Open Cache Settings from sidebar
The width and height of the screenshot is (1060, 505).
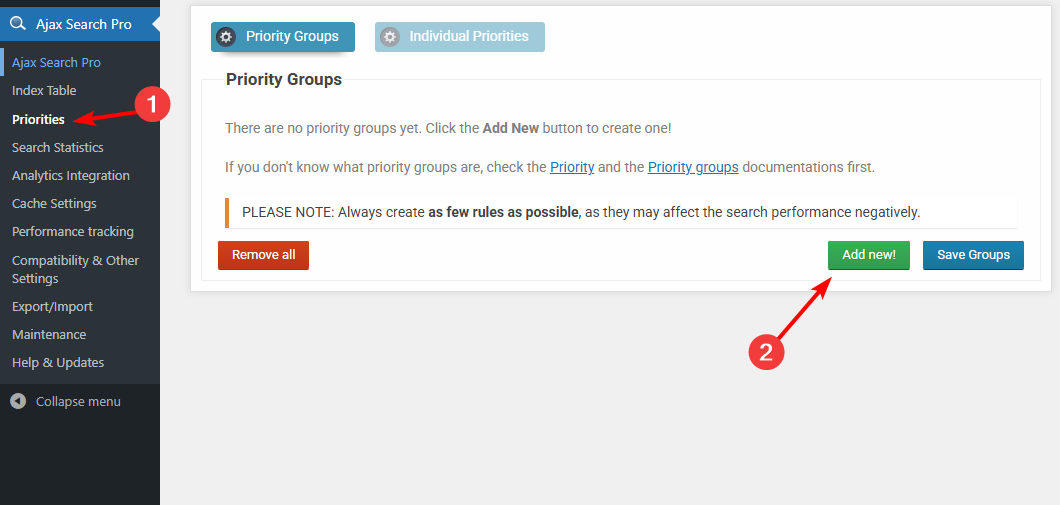pyautogui.click(x=54, y=203)
